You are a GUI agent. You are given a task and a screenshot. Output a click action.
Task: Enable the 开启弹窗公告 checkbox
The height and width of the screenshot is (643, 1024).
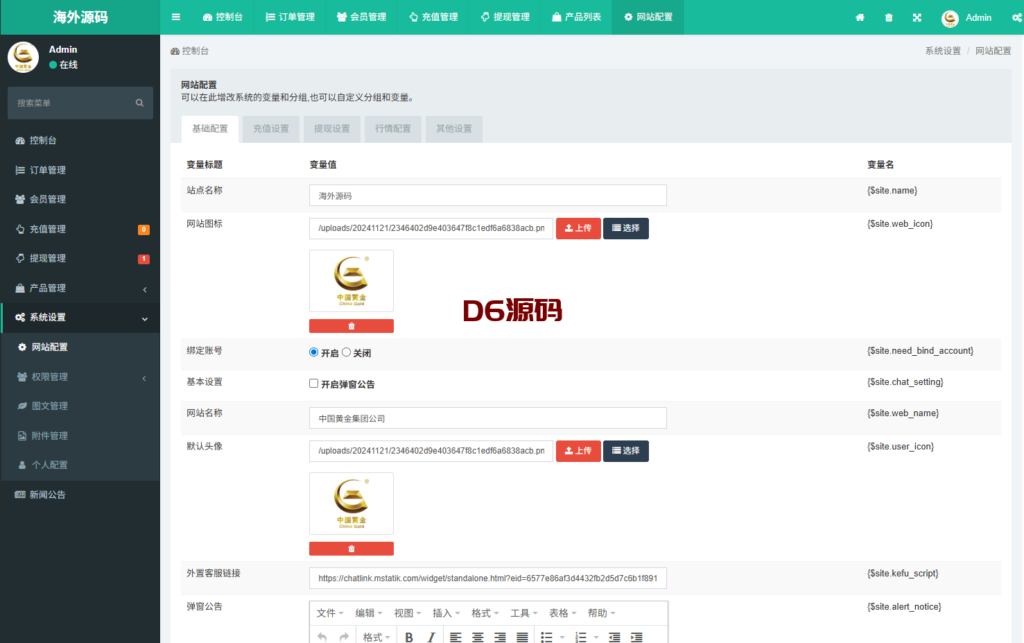pos(314,384)
